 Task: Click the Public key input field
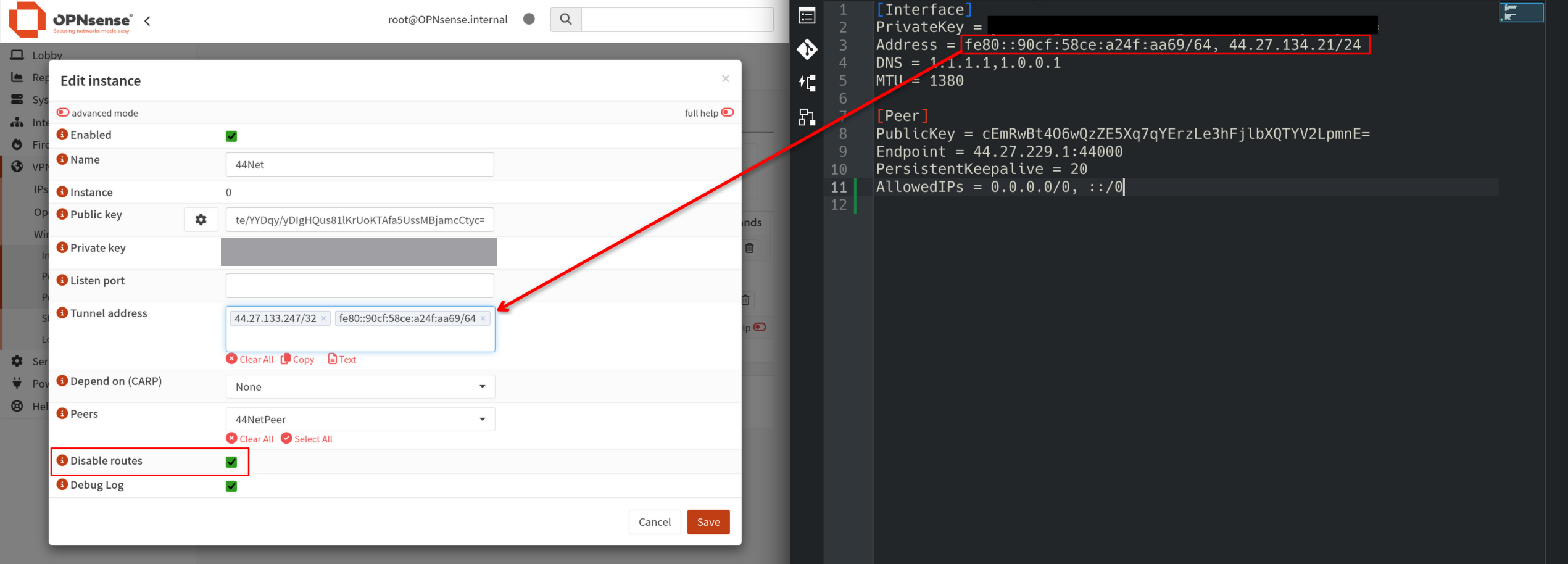coord(360,220)
